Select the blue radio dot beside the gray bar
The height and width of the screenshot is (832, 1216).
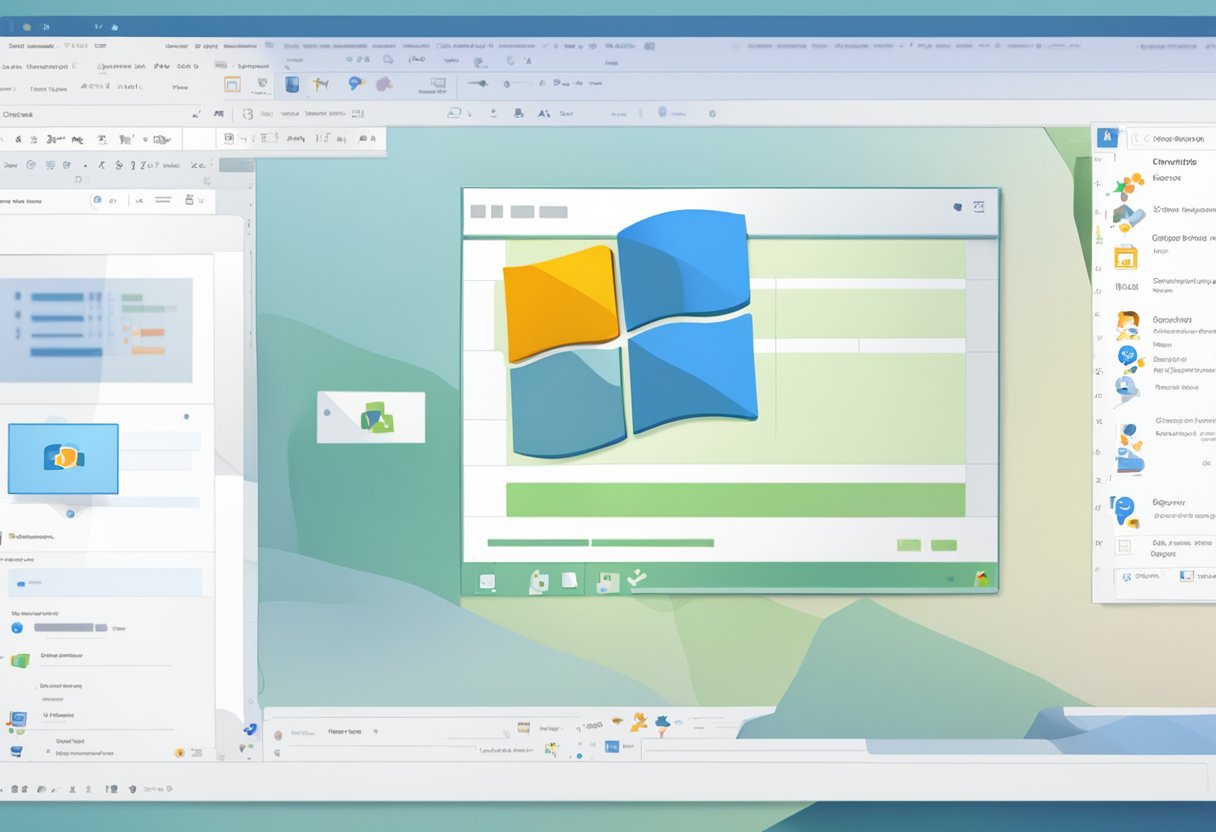pyautogui.click(x=17, y=628)
